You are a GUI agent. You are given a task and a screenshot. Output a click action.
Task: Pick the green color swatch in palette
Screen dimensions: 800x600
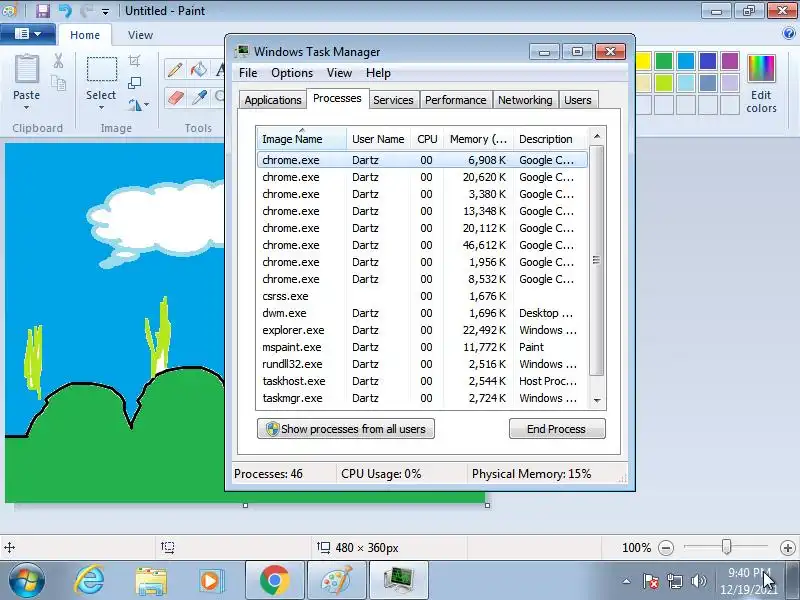click(664, 61)
